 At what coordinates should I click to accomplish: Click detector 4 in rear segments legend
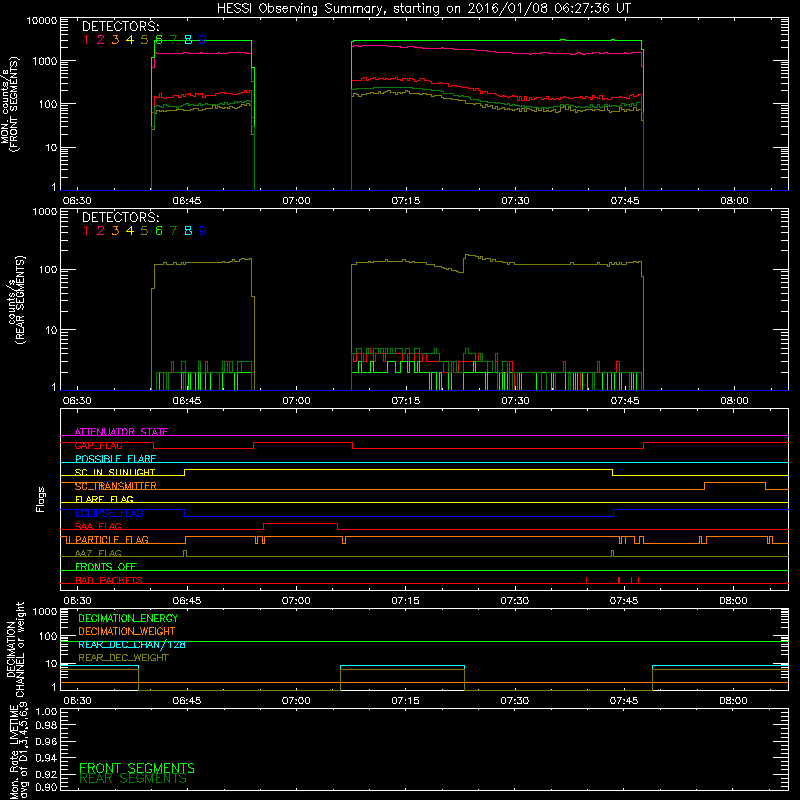click(130, 231)
